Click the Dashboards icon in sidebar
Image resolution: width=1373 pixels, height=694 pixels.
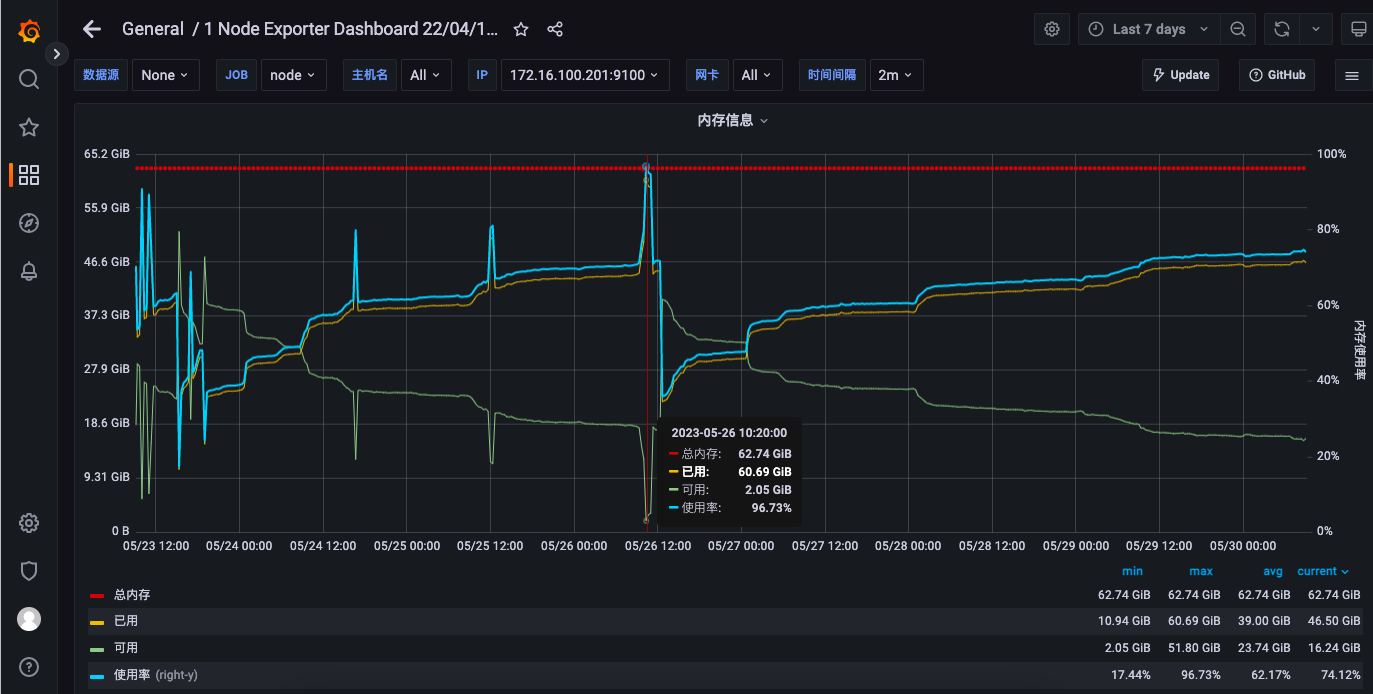click(x=27, y=174)
